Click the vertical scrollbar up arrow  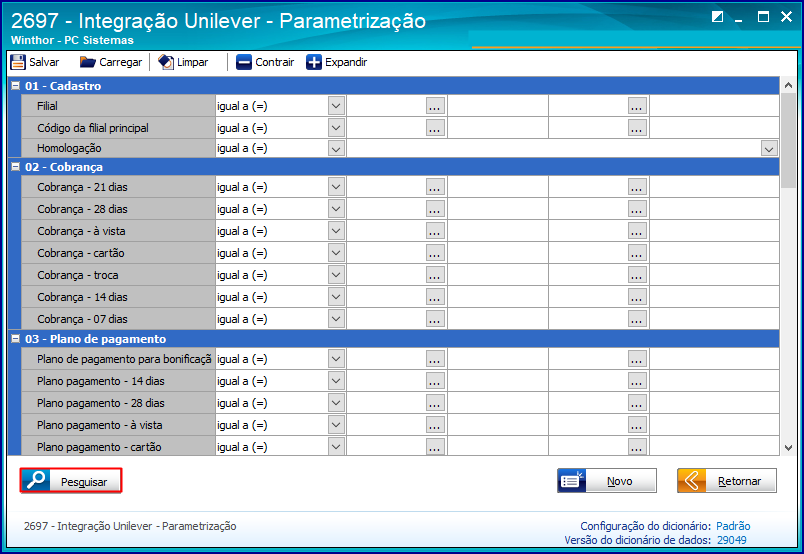[x=789, y=85]
